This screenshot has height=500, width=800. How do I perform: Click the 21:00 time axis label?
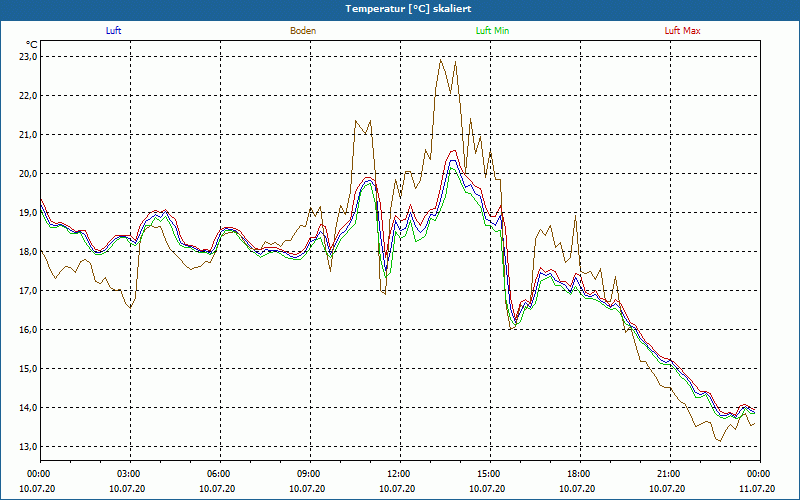pyautogui.click(x=670, y=474)
